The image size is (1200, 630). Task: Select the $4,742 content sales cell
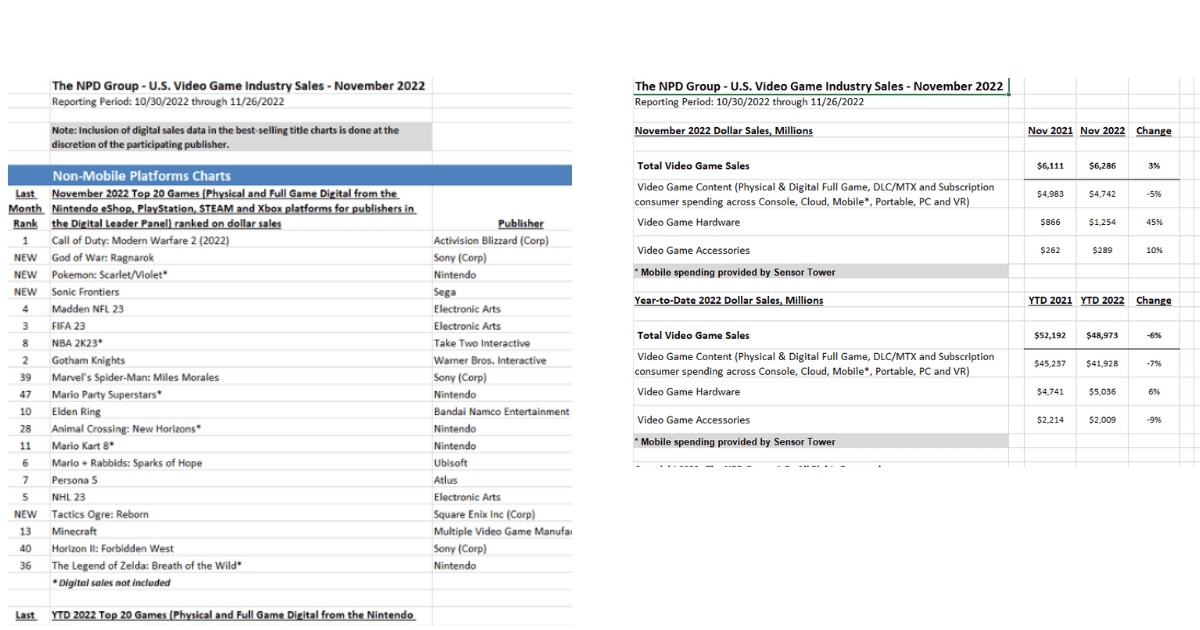click(x=1102, y=194)
